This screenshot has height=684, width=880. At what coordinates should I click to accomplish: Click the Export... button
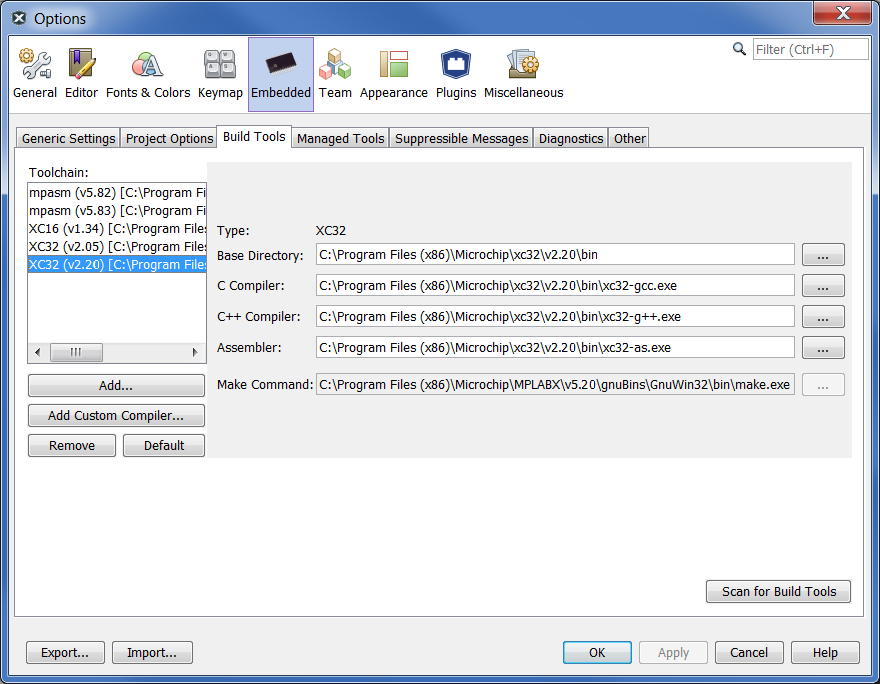tap(65, 653)
